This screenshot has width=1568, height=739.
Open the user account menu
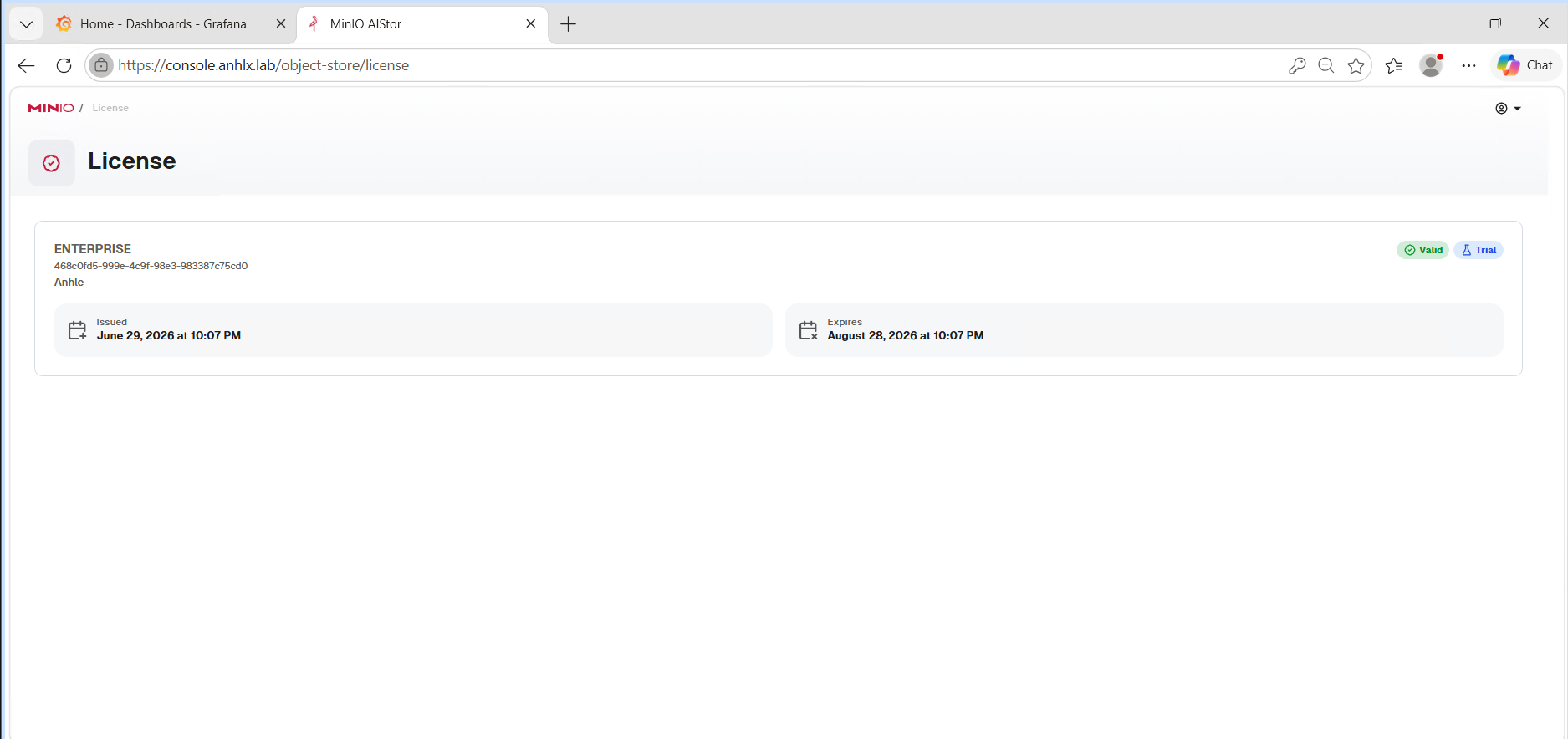(1508, 109)
